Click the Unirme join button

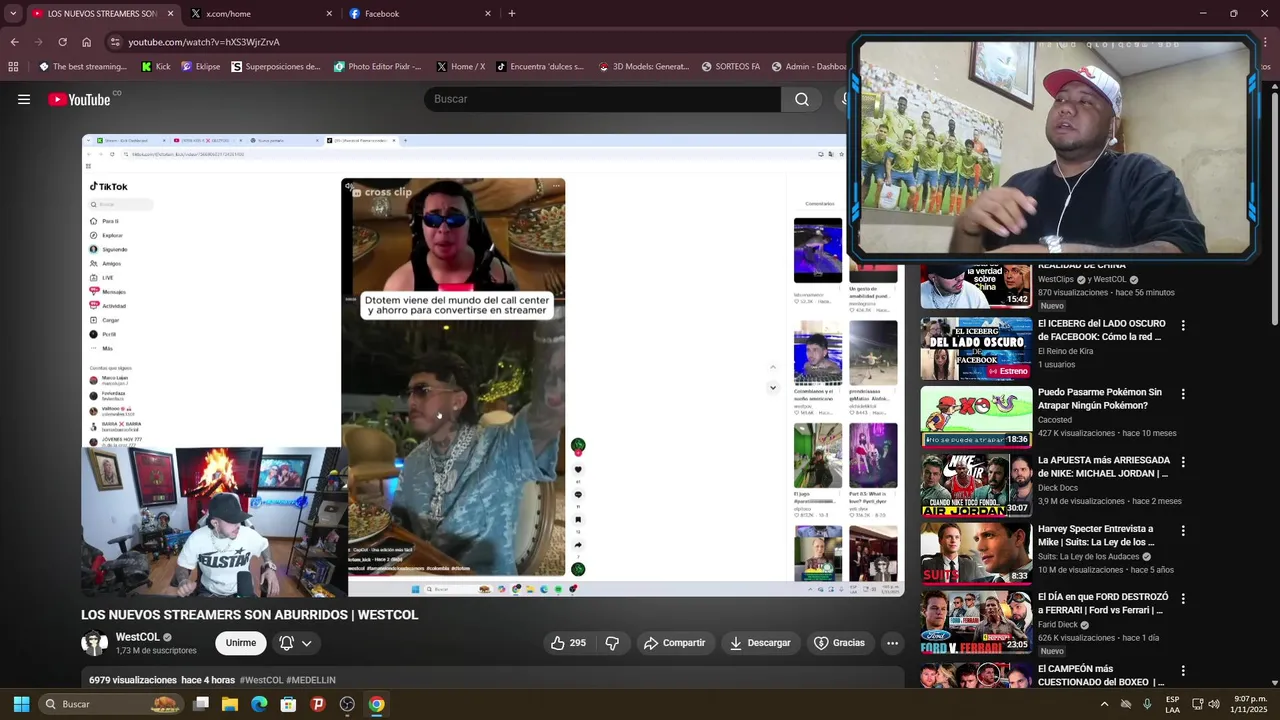pos(240,643)
